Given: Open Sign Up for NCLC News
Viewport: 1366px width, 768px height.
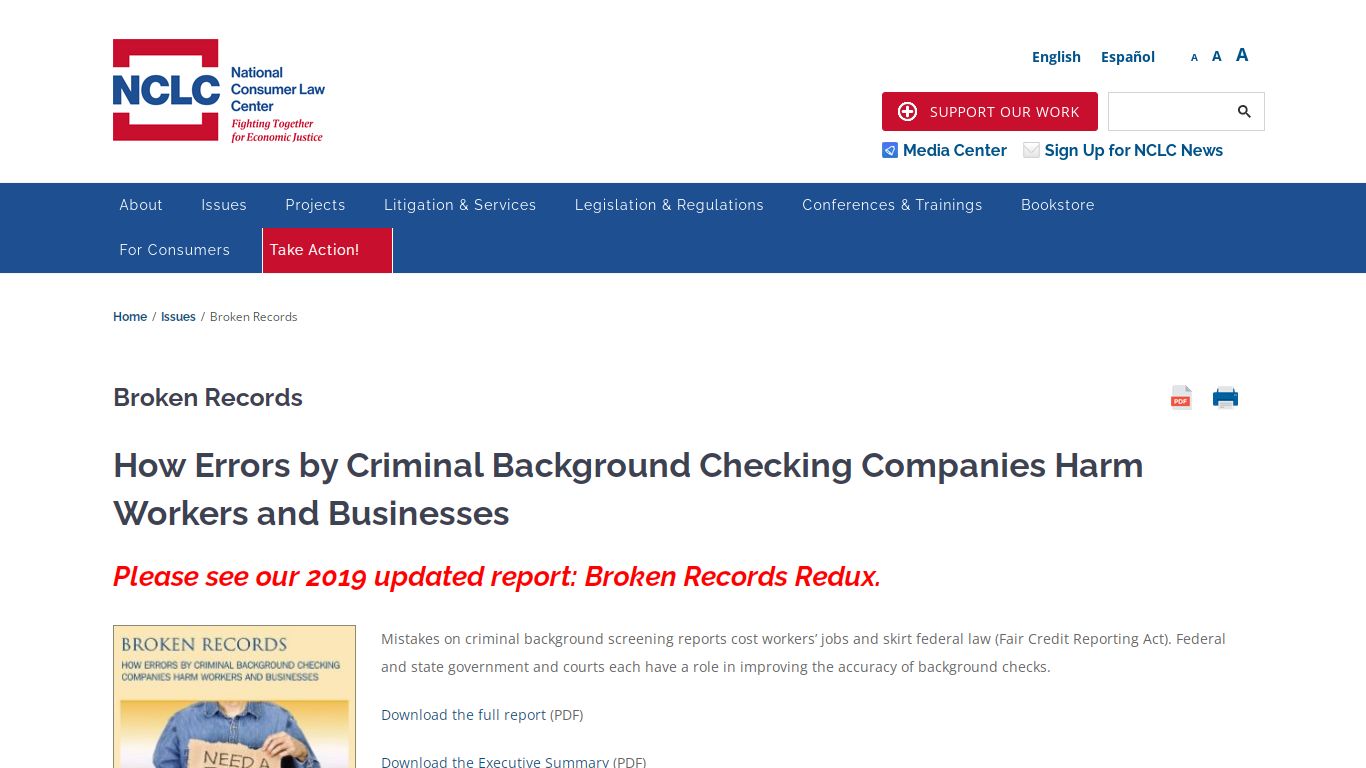Looking at the screenshot, I should pyautogui.click(x=1134, y=150).
